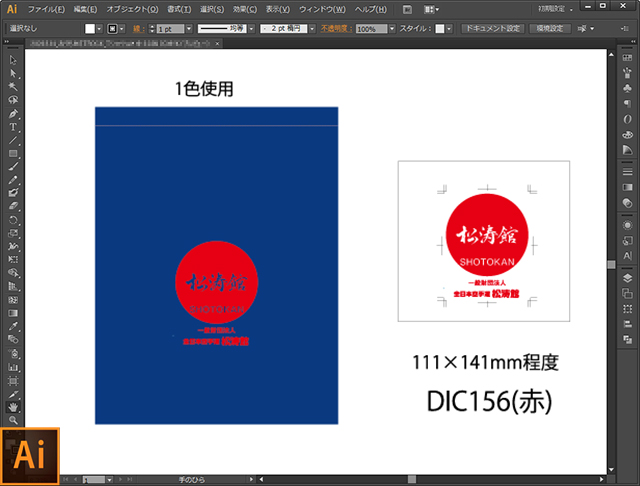This screenshot has width=640, height=486.
Task: Select the Type tool
Action: pyautogui.click(x=13, y=127)
